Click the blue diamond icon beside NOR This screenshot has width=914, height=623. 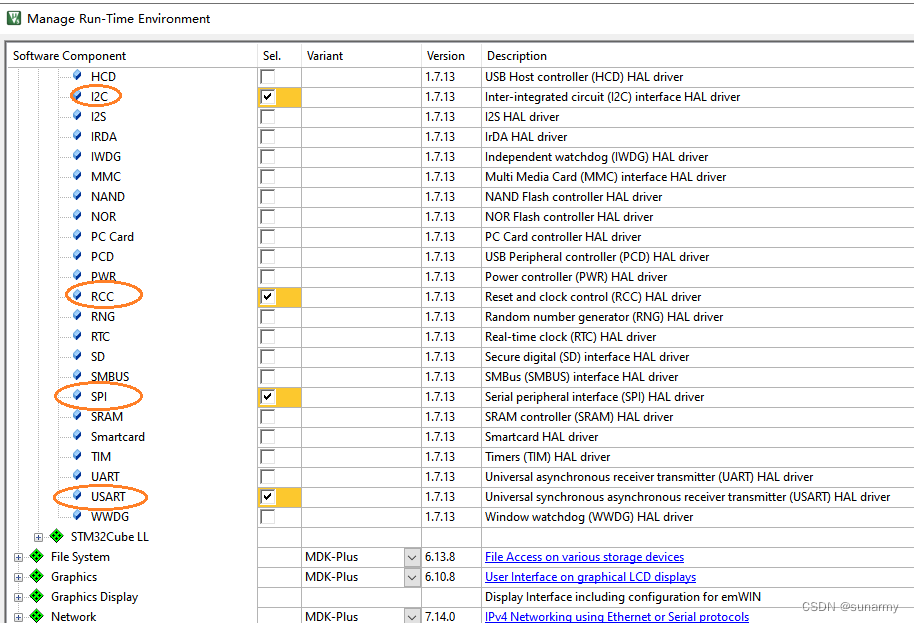pos(77,216)
